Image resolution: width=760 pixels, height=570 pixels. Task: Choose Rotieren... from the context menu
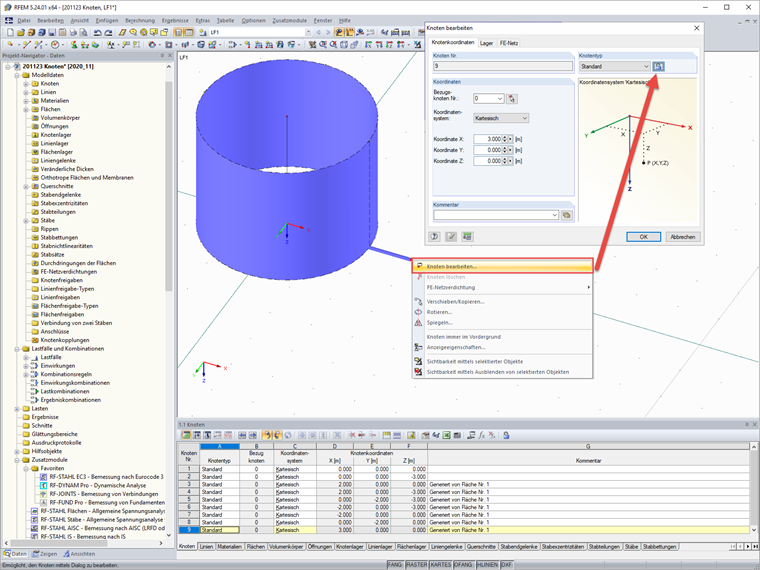click(439, 312)
